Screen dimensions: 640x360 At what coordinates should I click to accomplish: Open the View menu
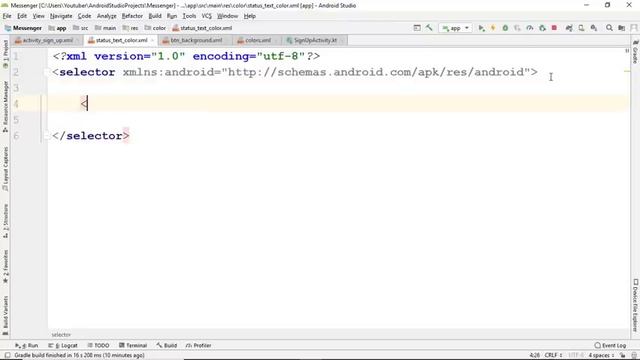tap(39, 16)
